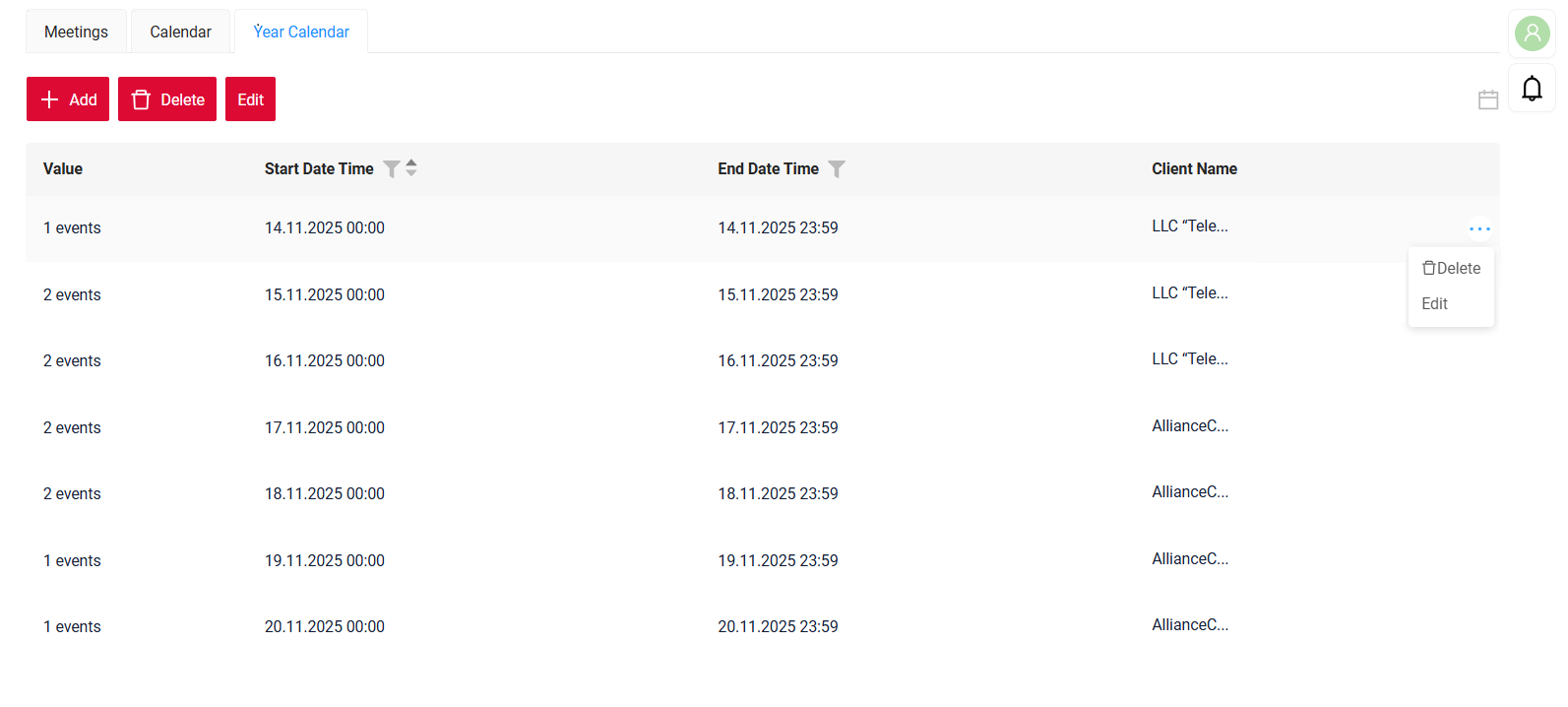The height and width of the screenshot is (707, 1568).
Task: Choose Delete in the row popup menu
Action: click(x=1452, y=268)
